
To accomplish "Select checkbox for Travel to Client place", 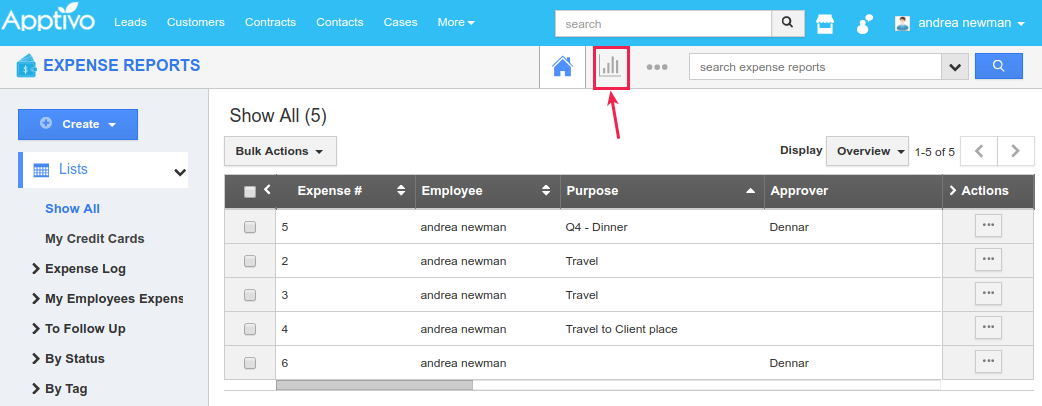I will 250,329.
